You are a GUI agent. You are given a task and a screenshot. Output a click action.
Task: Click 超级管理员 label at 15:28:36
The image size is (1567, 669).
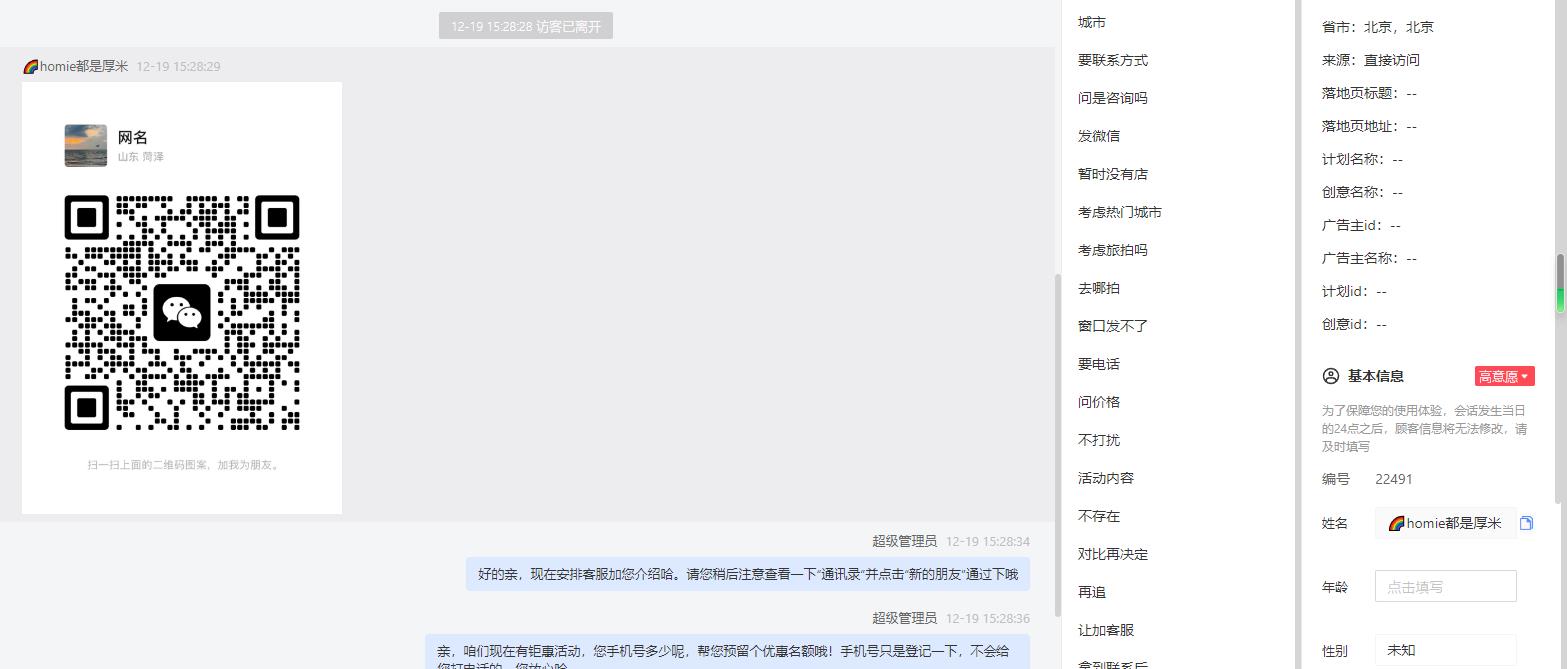pos(904,618)
